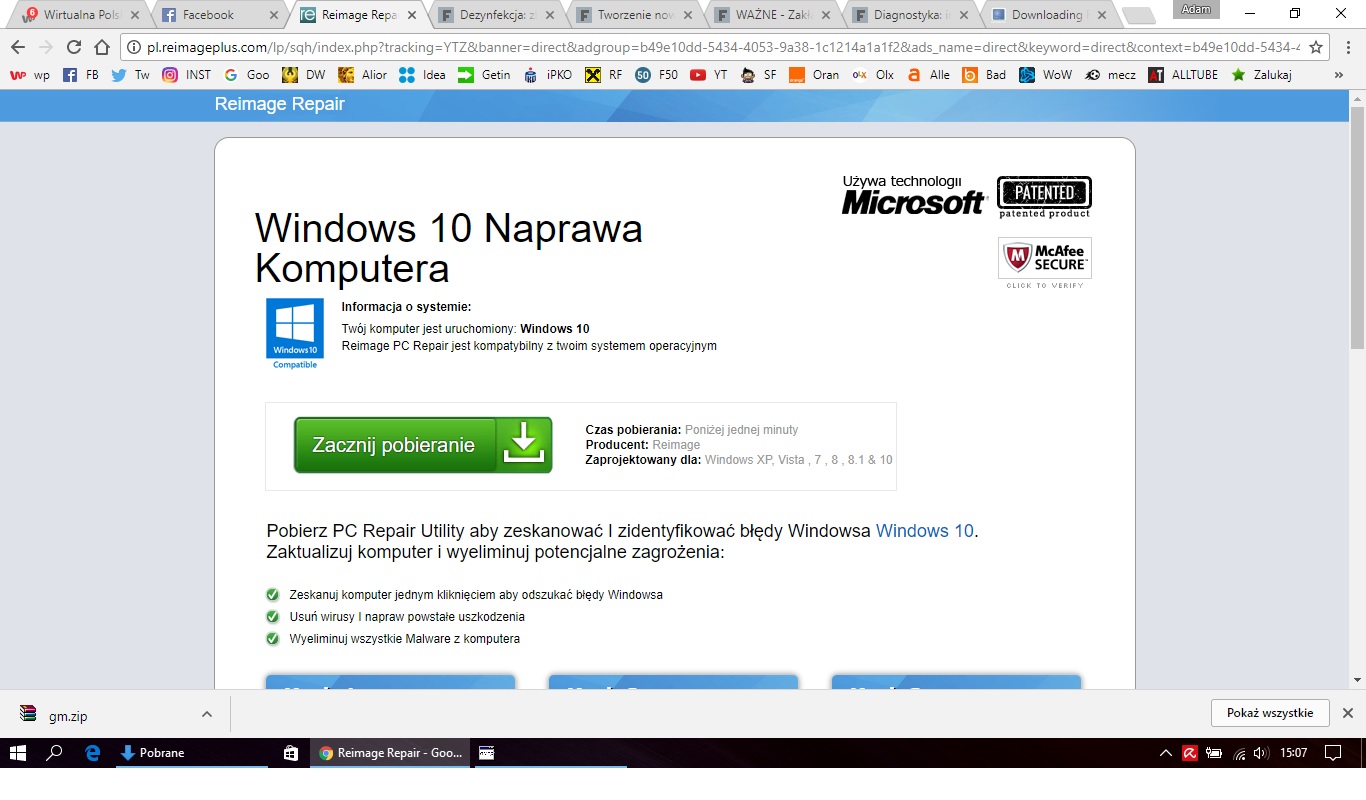The image size is (1366, 800).
Task: Switch to Wirtualna Polska tab
Action: tap(80, 15)
